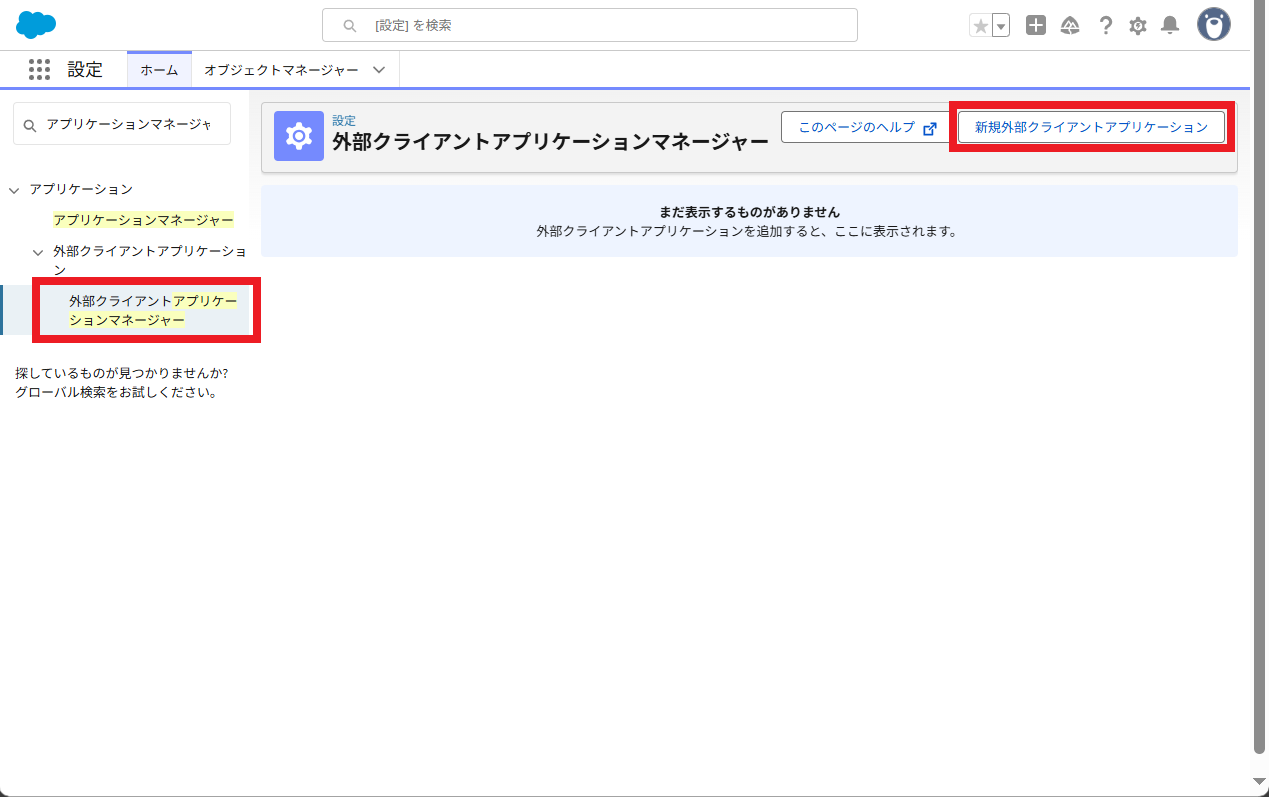
Task: Open the オブジェクトマネージャー tab dropdown chevron
Action: coord(379,70)
